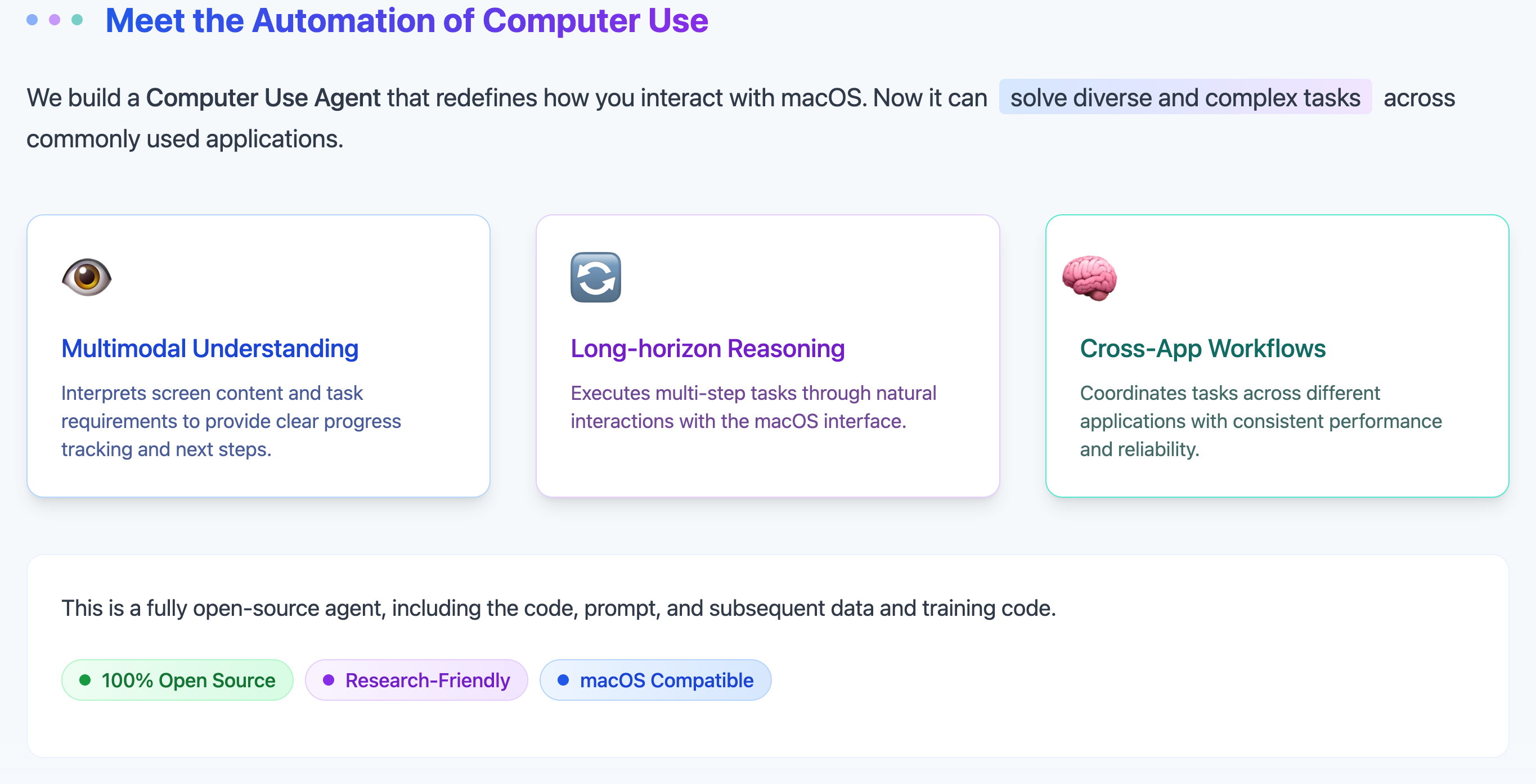The height and width of the screenshot is (784, 1536).
Task: Click the blue refresh arrows icon
Action: [596, 277]
